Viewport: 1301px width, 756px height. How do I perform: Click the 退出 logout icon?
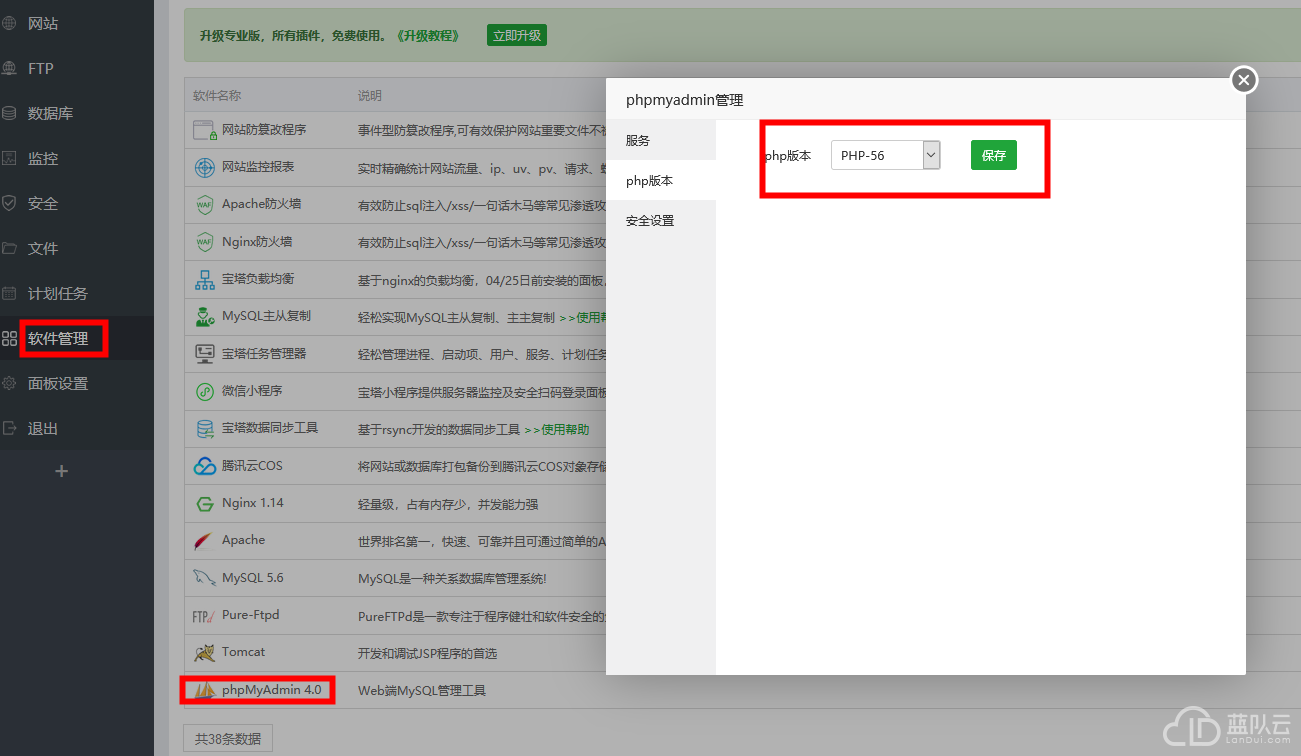(x=9, y=428)
